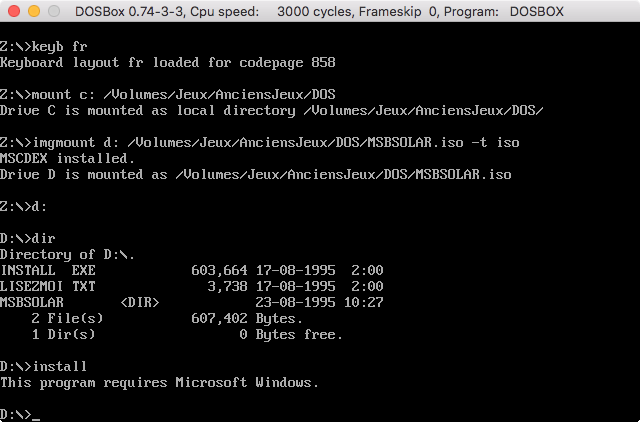Viewport: 640px width, 422px height.
Task: Click the MSBSOLAR directory entry
Action: point(192,302)
